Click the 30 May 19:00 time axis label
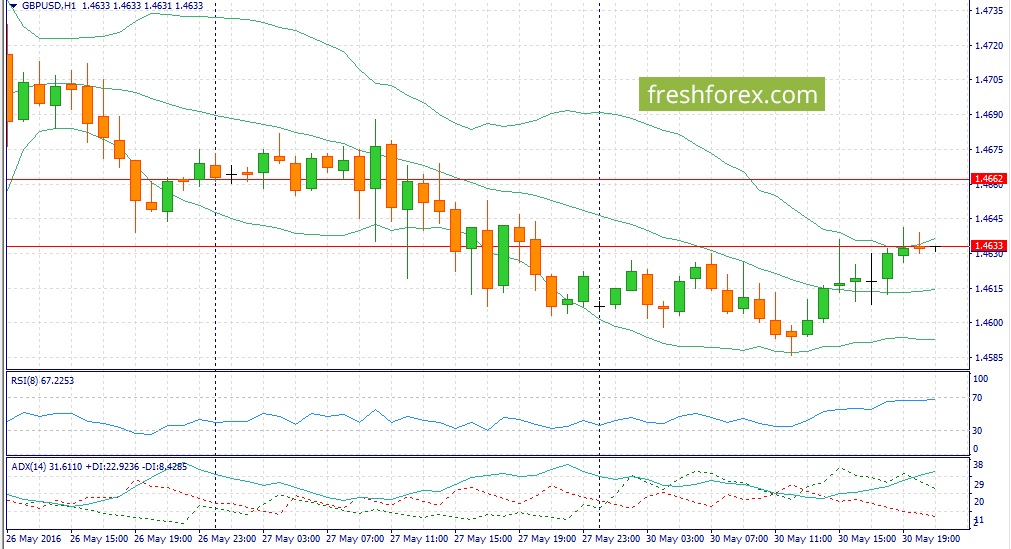1011x549 pixels. point(931,539)
